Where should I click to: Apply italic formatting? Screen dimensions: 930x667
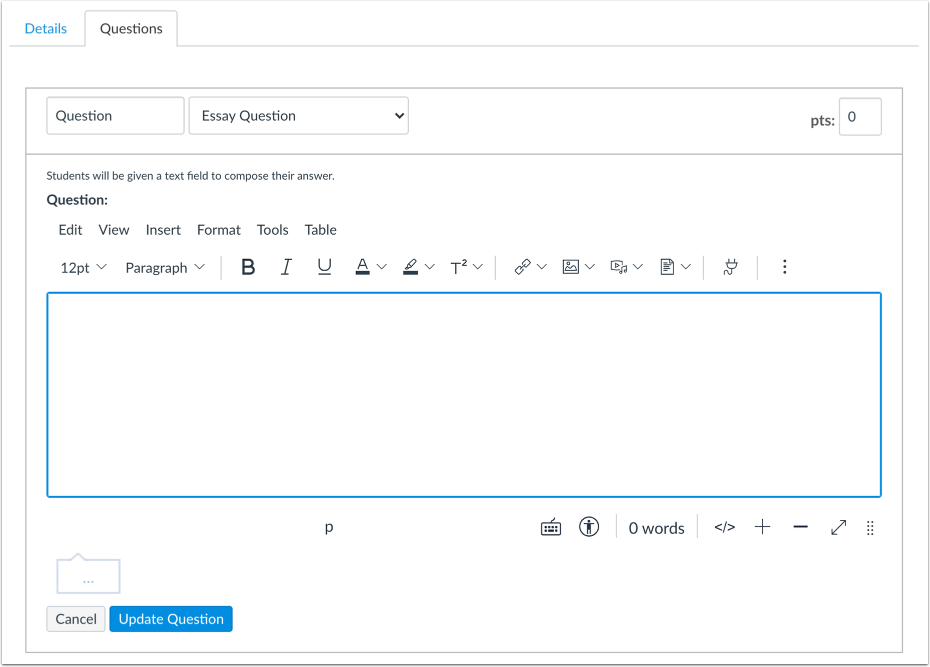[x=286, y=266]
